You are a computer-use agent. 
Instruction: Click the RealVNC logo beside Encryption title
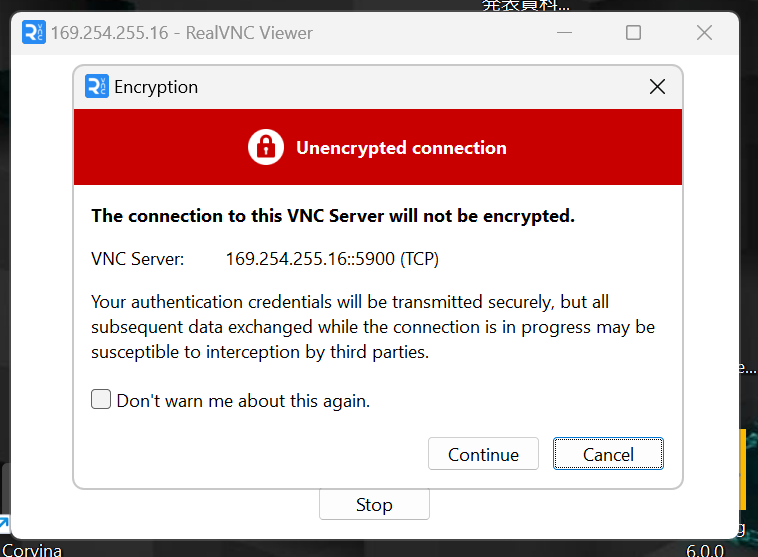tap(97, 87)
